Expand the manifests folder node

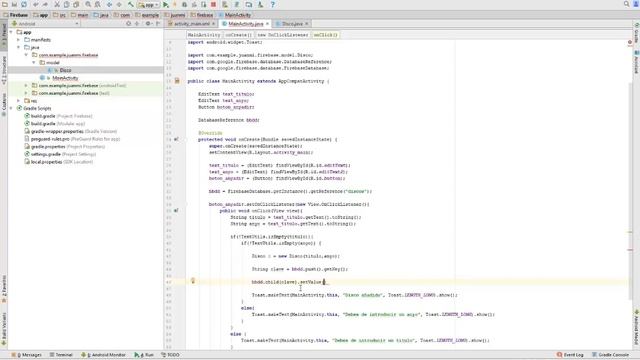coord(19,40)
